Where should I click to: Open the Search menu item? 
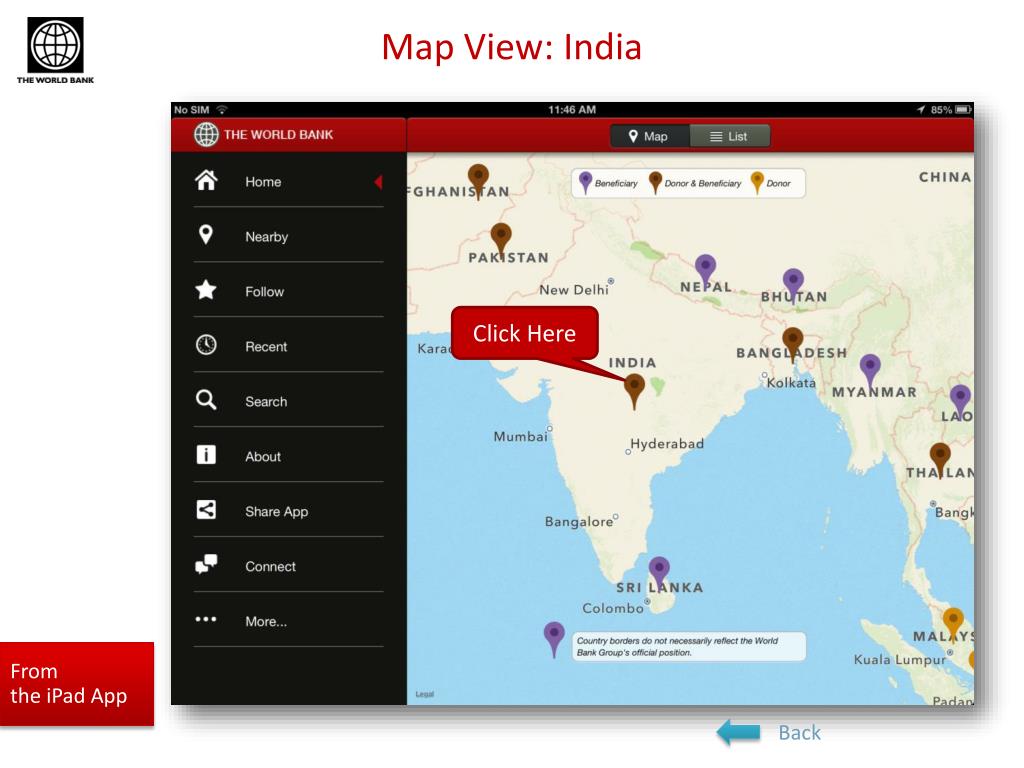click(x=288, y=400)
